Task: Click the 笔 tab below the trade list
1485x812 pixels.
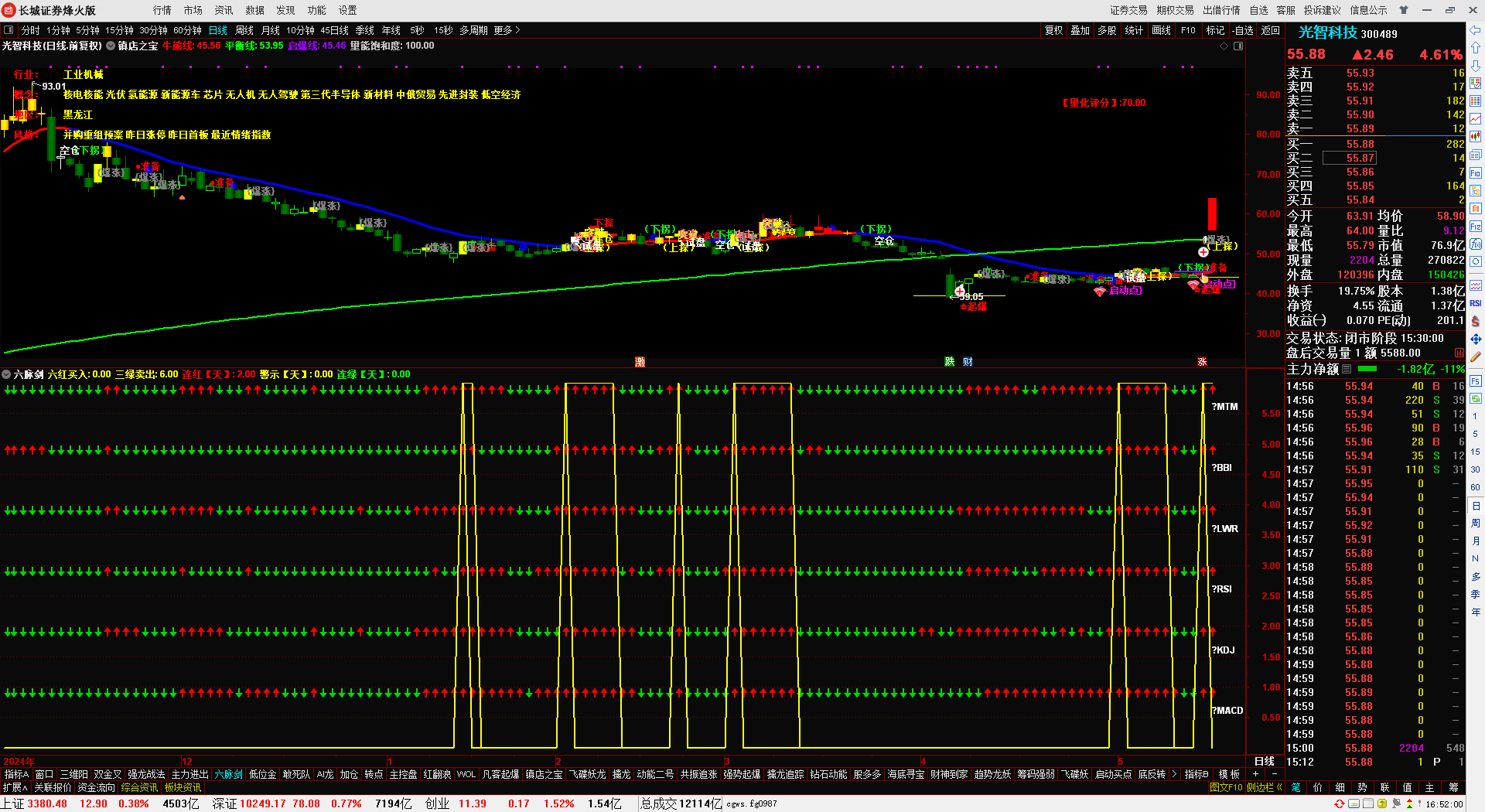Action: coord(1296,787)
